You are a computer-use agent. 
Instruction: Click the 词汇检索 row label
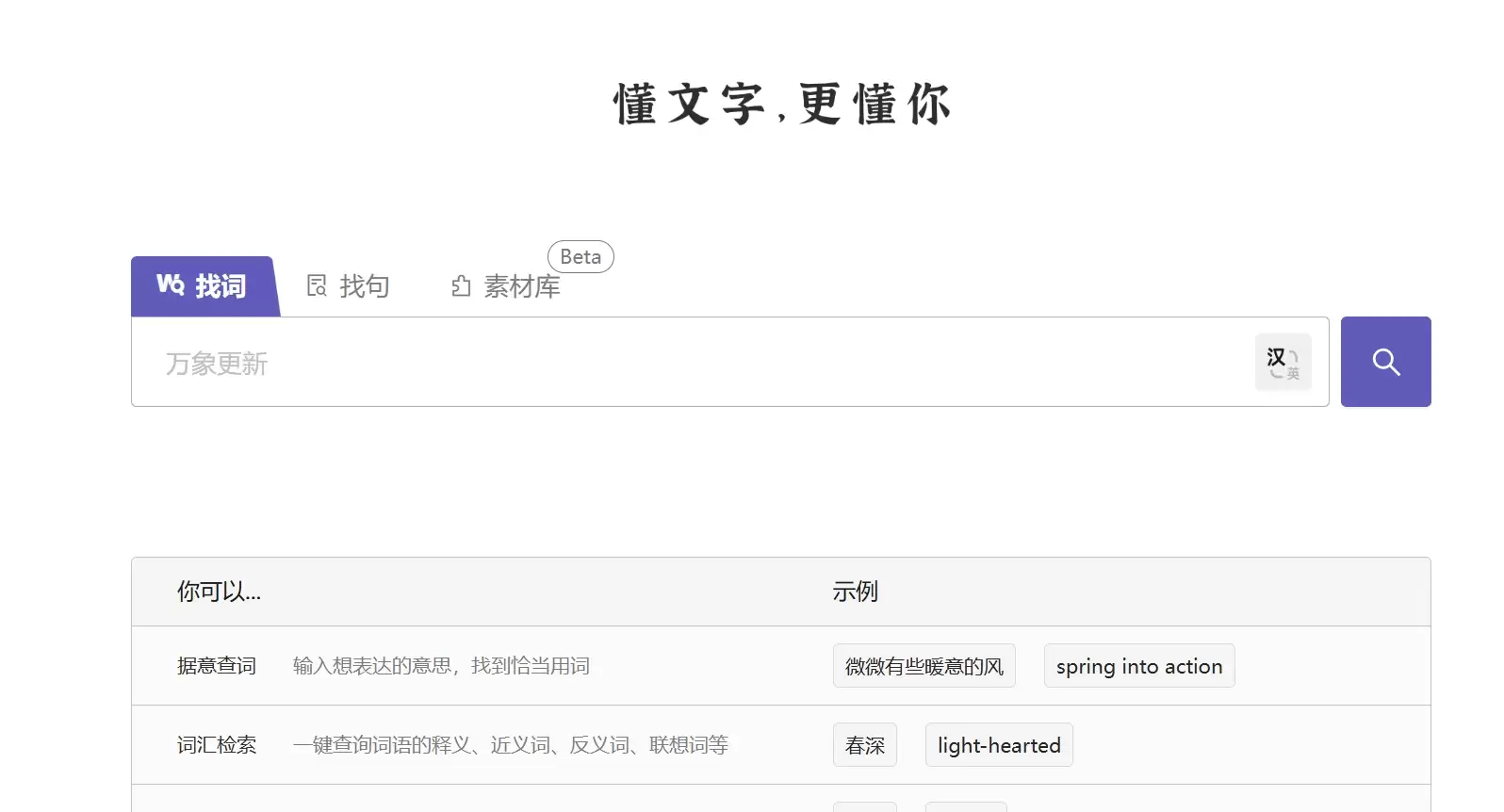(x=217, y=745)
